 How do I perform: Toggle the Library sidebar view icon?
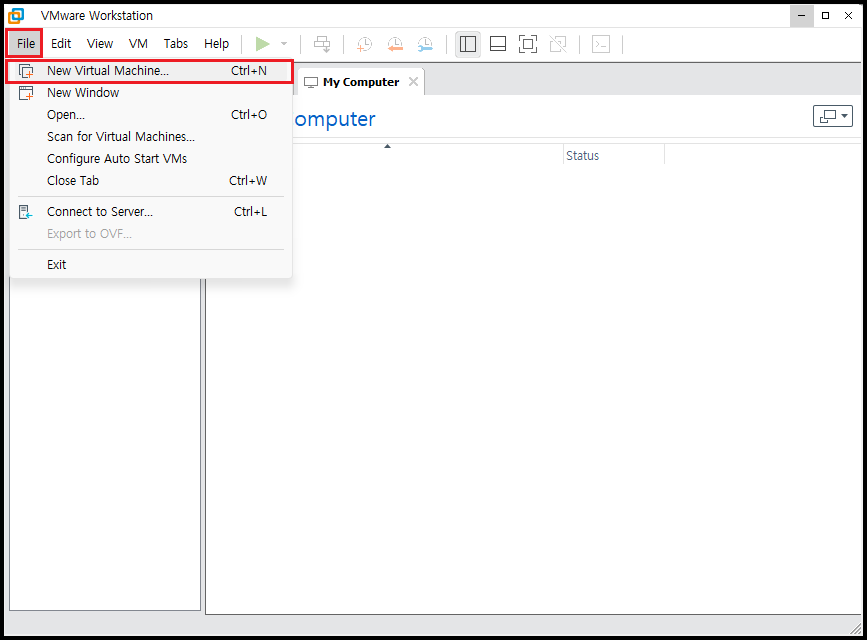point(468,44)
